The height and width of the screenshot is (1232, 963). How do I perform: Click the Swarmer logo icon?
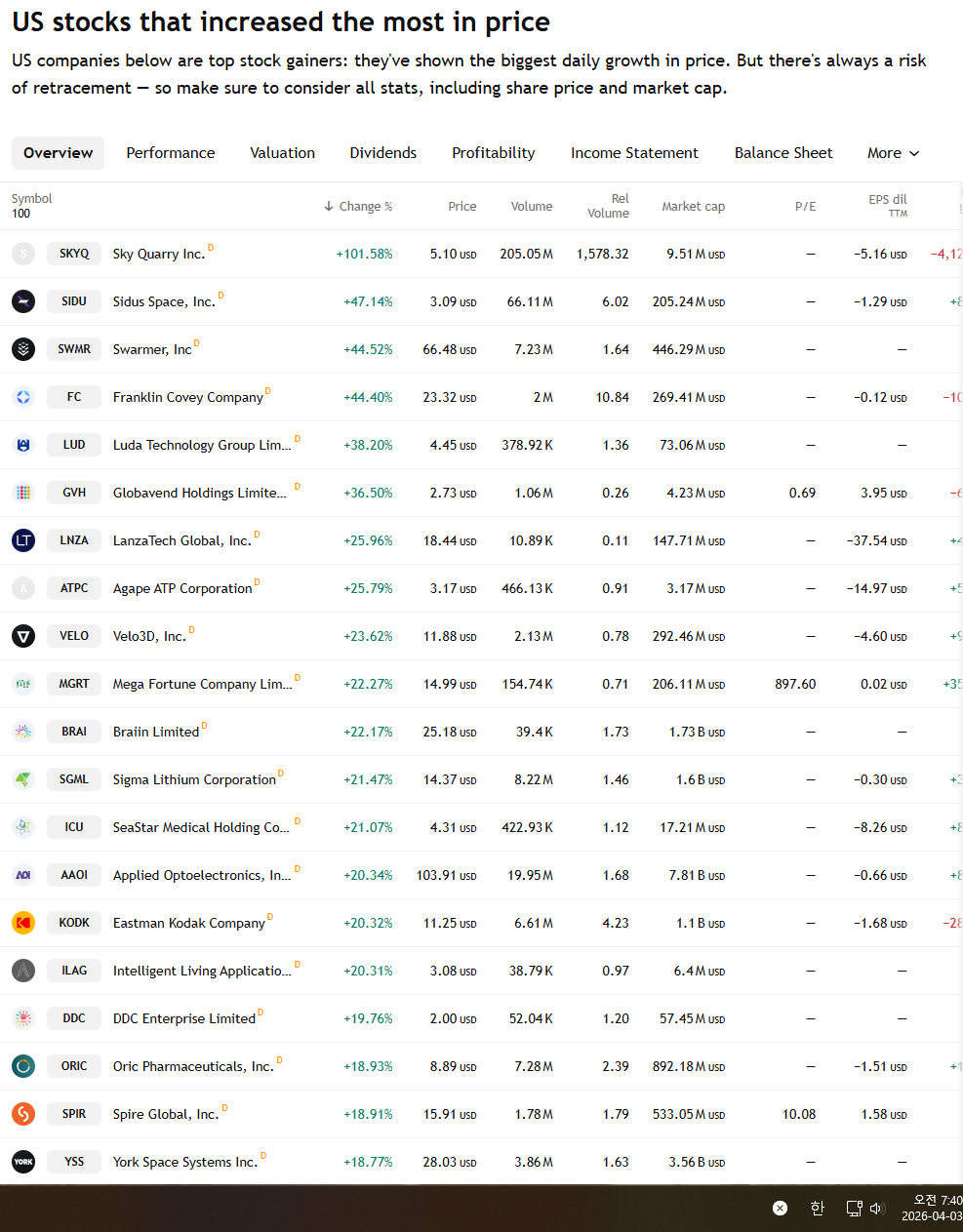(x=23, y=349)
